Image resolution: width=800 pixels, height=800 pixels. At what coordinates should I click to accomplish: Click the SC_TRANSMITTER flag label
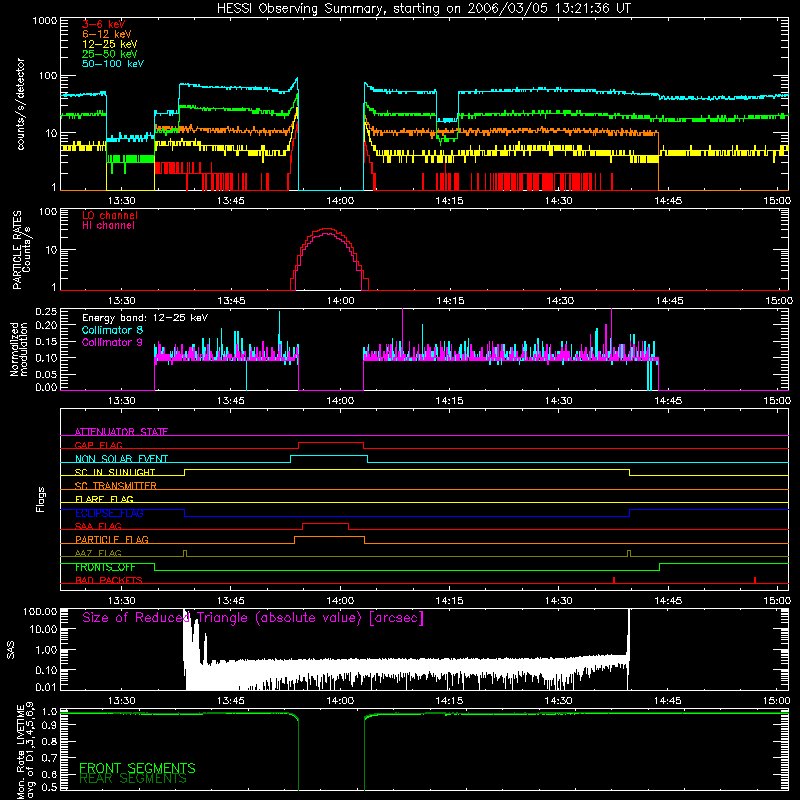pyautogui.click(x=116, y=486)
